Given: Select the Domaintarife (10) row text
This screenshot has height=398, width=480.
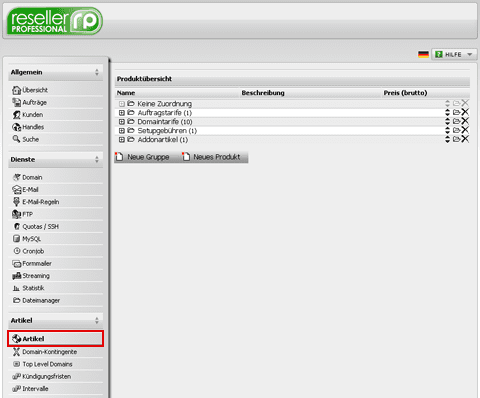Looking at the screenshot, I should click(x=165, y=122).
